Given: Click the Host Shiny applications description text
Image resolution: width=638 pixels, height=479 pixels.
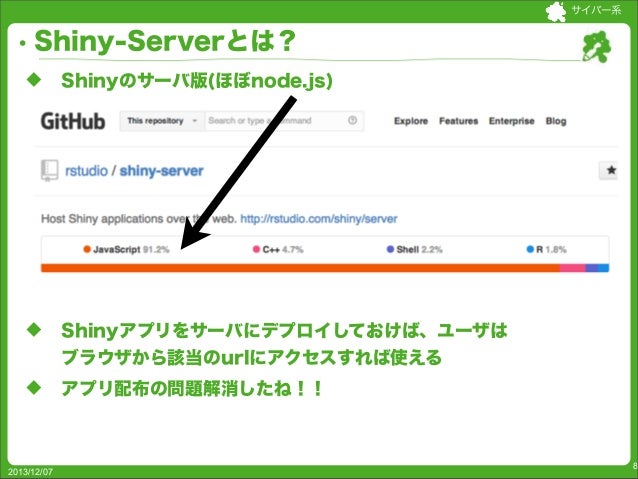Looking at the screenshot, I should click(x=139, y=219).
